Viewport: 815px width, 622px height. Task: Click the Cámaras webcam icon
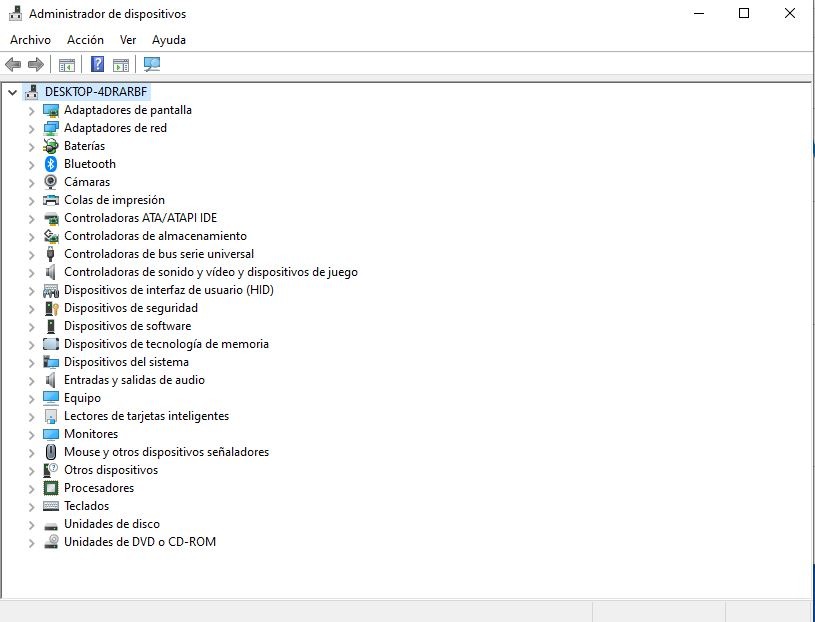click(50, 182)
